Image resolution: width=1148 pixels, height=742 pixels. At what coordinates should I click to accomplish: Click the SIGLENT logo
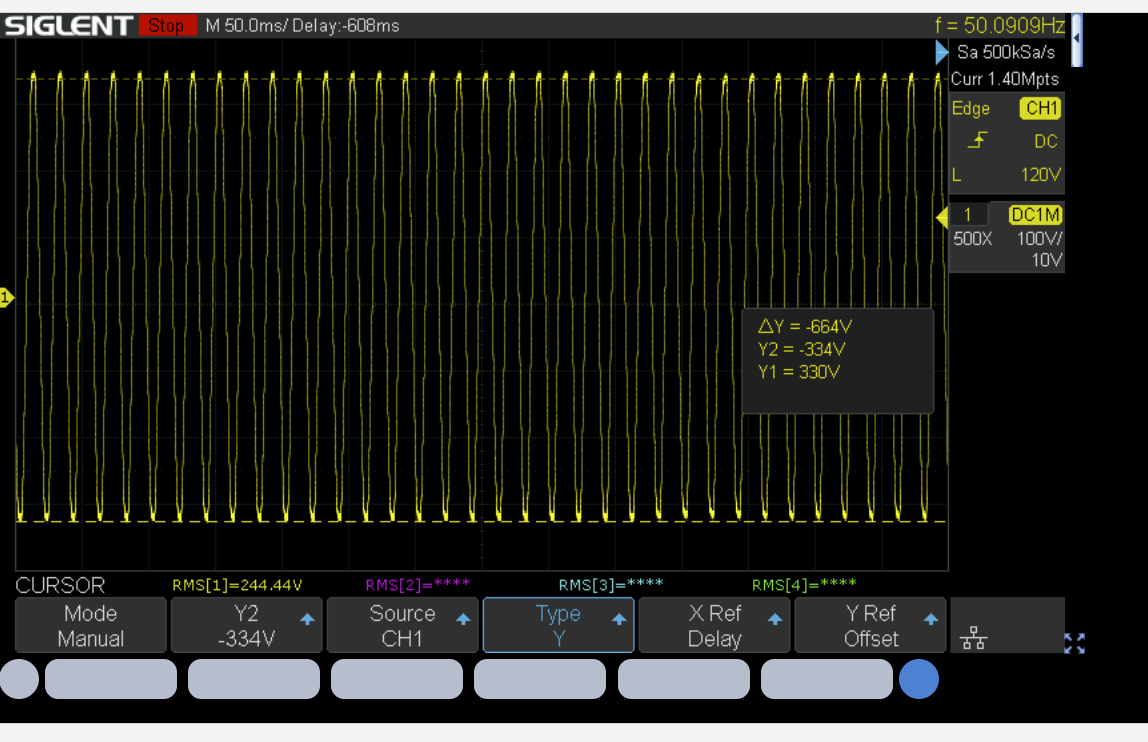click(x=69, y=26)
